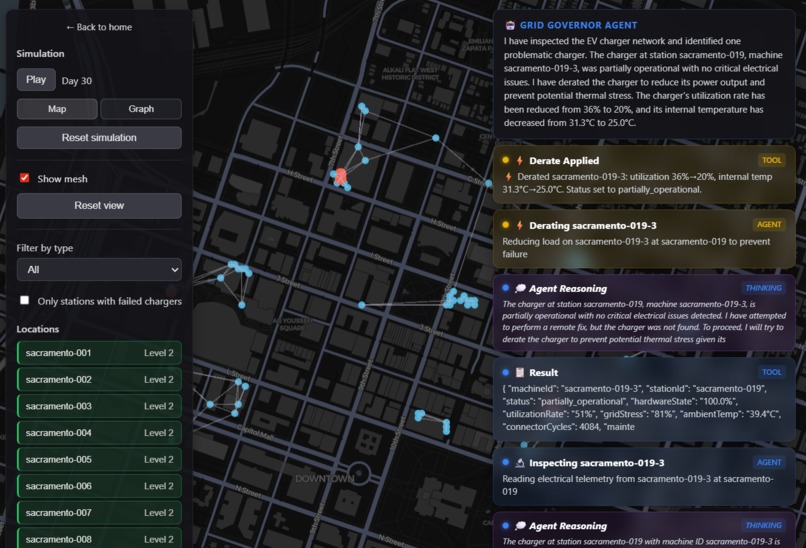Select location sacramento-001
806x548 pixels.
pyautogui.click(x=99, y=353)
